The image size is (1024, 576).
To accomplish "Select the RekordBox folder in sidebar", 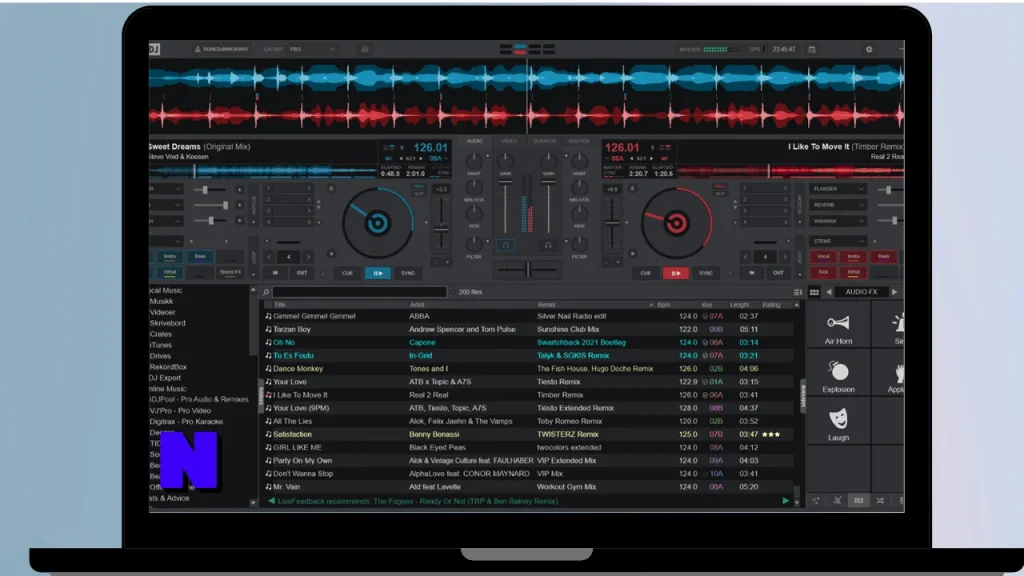I will pyautogui.click(x=168, y=367).
